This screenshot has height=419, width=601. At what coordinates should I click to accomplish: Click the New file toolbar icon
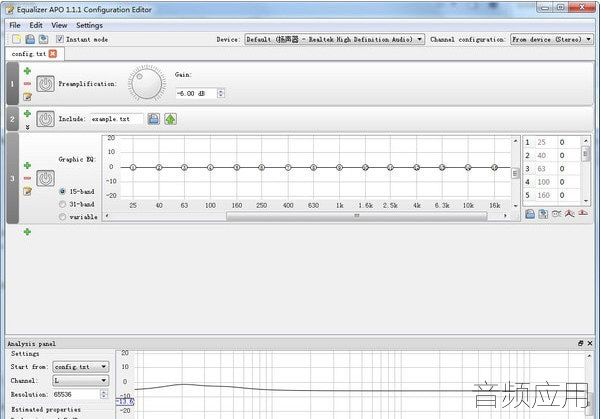pyautogui.click(x=16, y=39)
